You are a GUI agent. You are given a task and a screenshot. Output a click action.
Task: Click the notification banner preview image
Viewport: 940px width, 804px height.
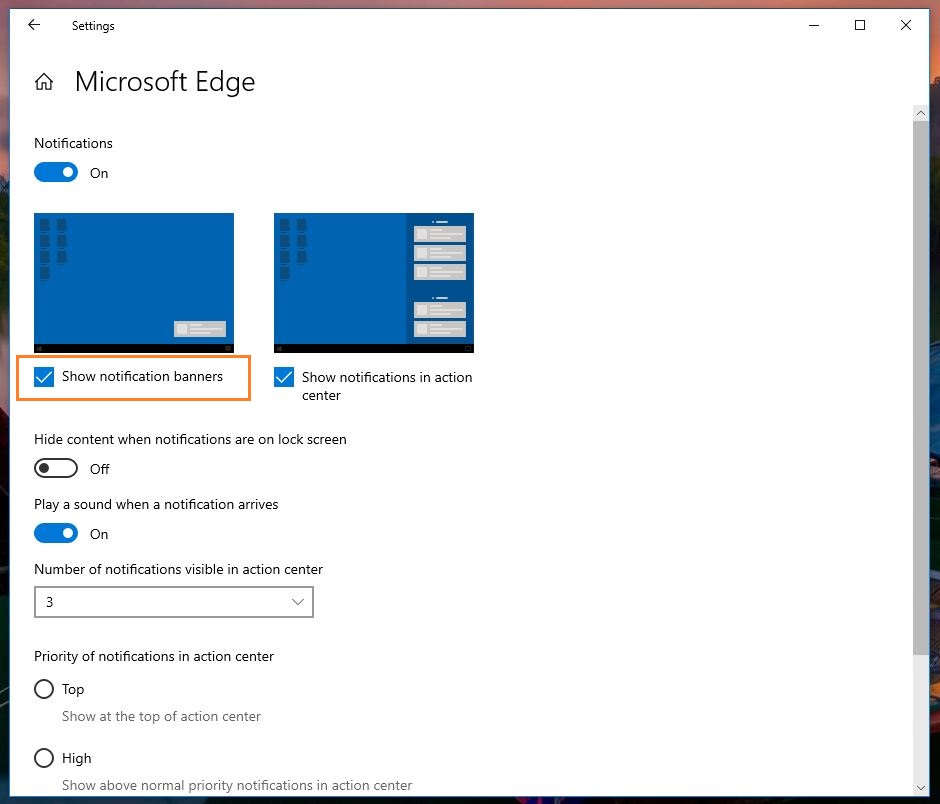(134, 282)
